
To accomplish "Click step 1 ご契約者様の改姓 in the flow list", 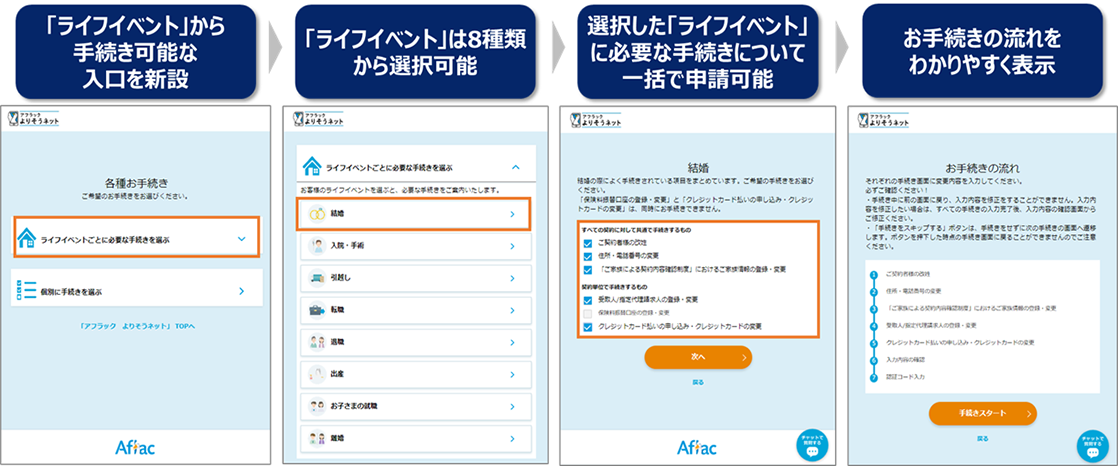I will point(907,274).
